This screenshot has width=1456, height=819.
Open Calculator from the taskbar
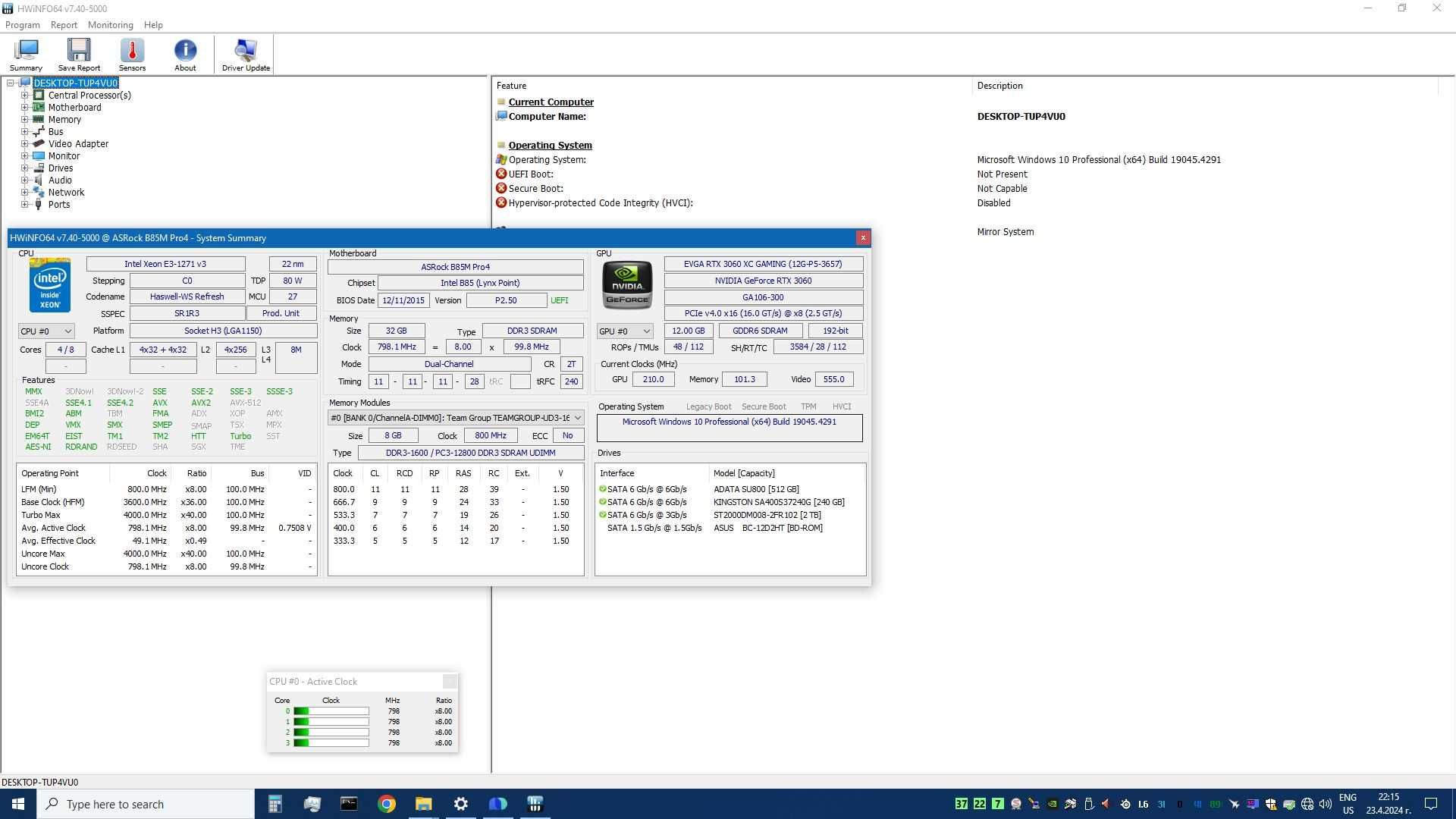[x=275, y=804]
